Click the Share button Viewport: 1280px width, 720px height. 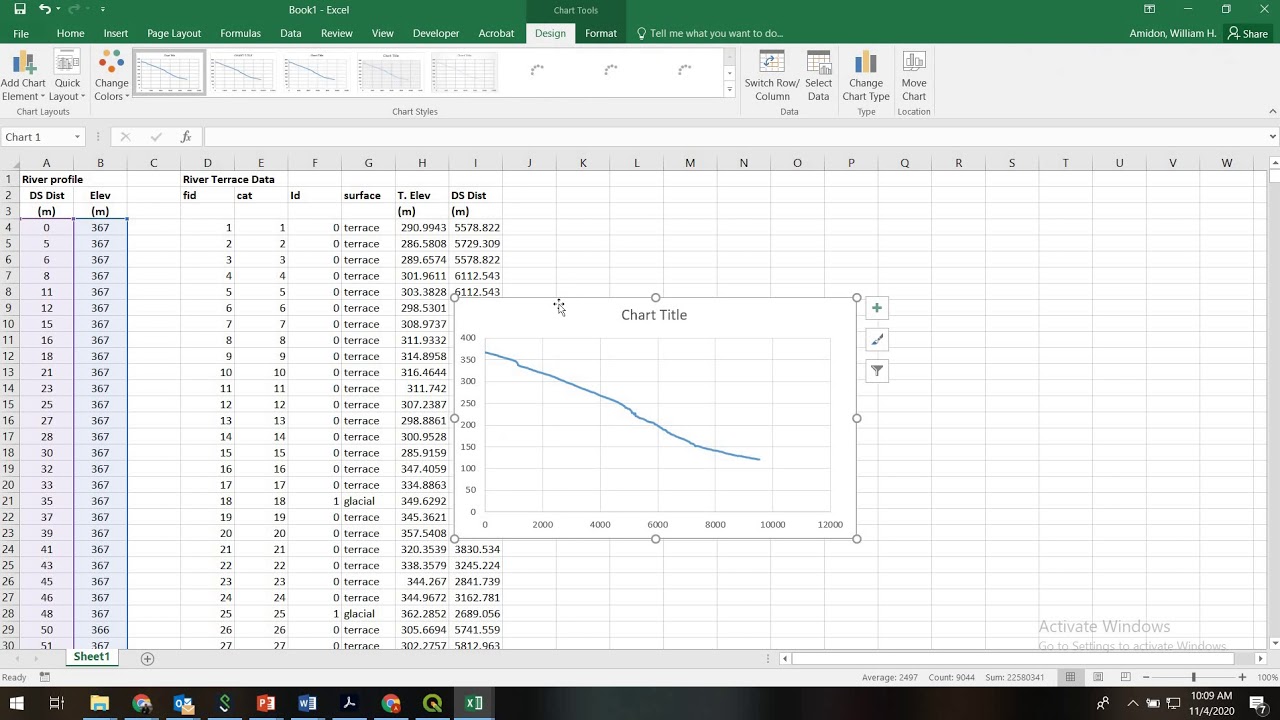pos(1248,33)
